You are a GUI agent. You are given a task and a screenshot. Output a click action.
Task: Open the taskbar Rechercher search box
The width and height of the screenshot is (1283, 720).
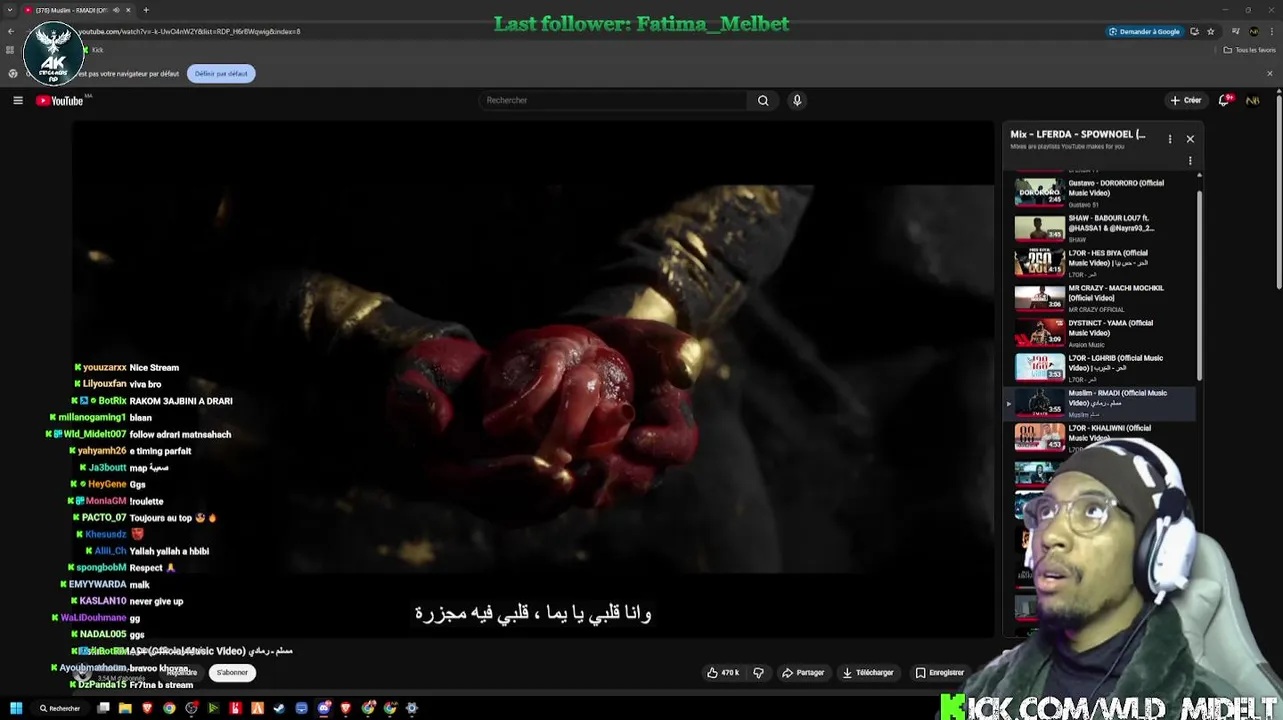pos(60,708)
